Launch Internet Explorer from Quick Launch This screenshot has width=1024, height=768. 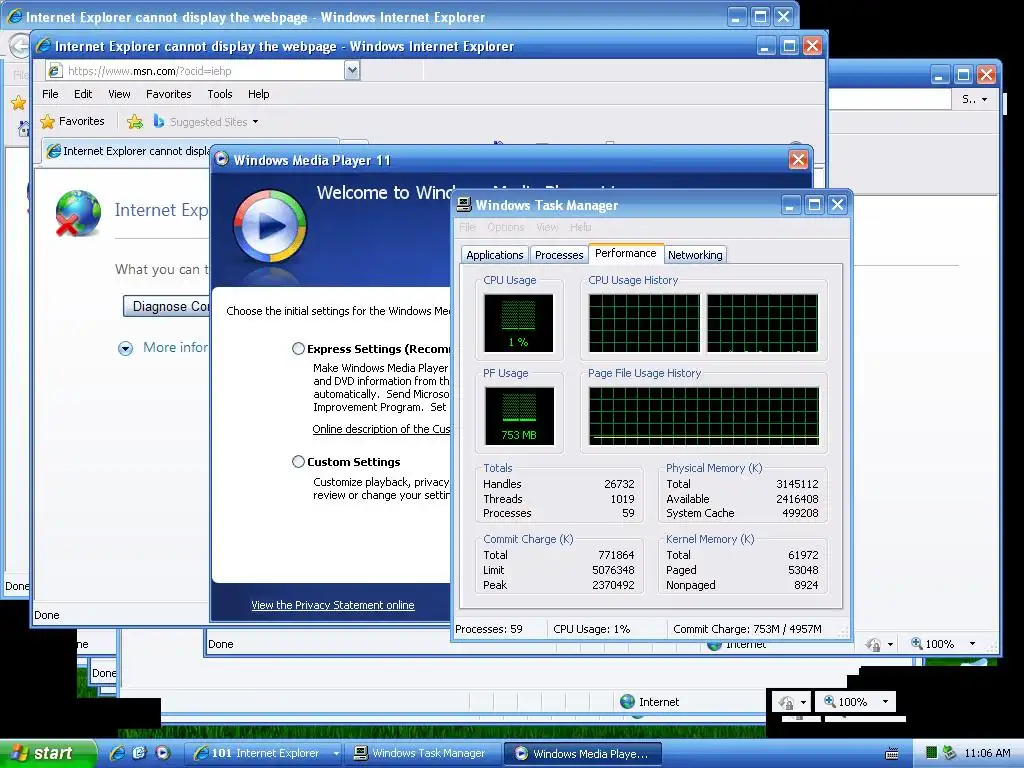pyautogui.click(x=118, y=753)
